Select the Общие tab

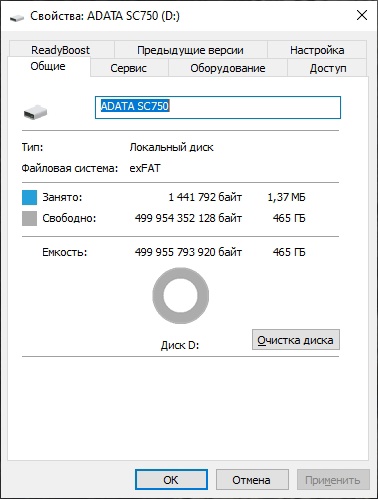tap(48, 66)
